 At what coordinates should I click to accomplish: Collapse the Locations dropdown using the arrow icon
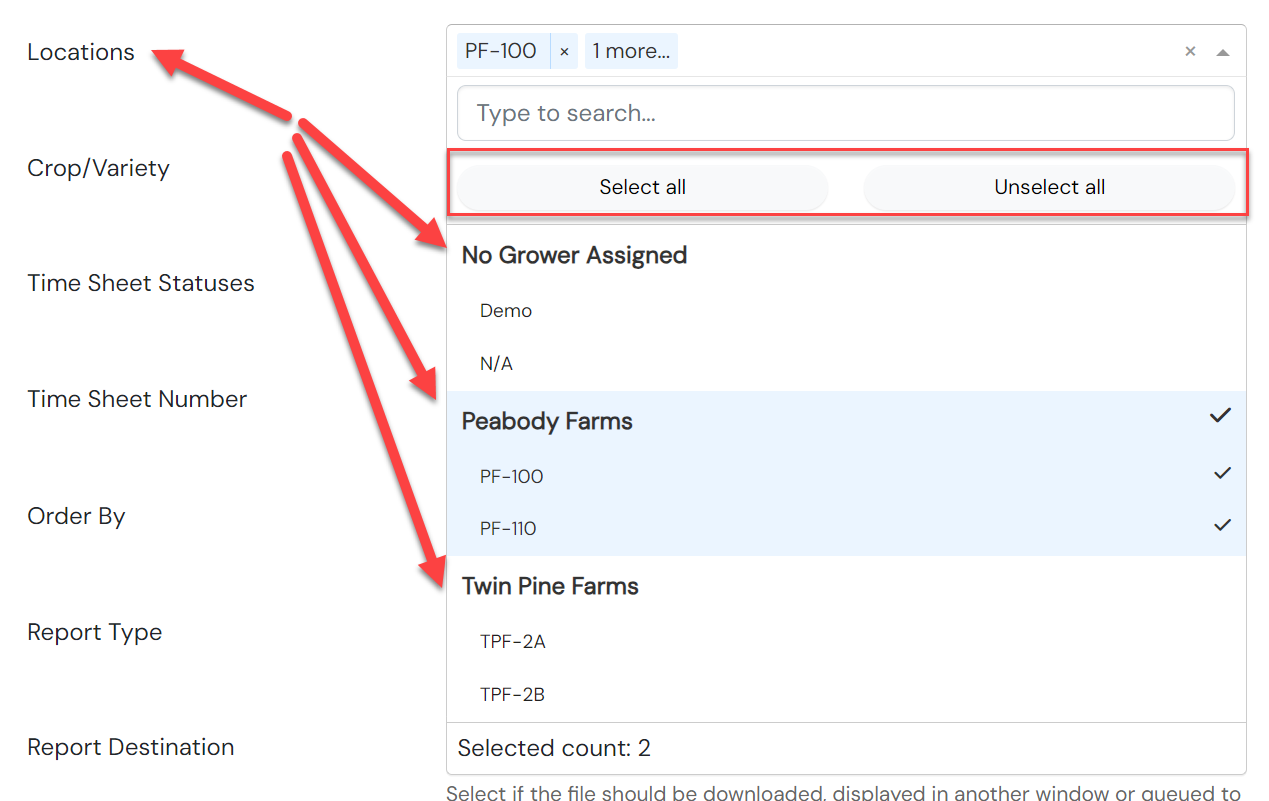1222,52
